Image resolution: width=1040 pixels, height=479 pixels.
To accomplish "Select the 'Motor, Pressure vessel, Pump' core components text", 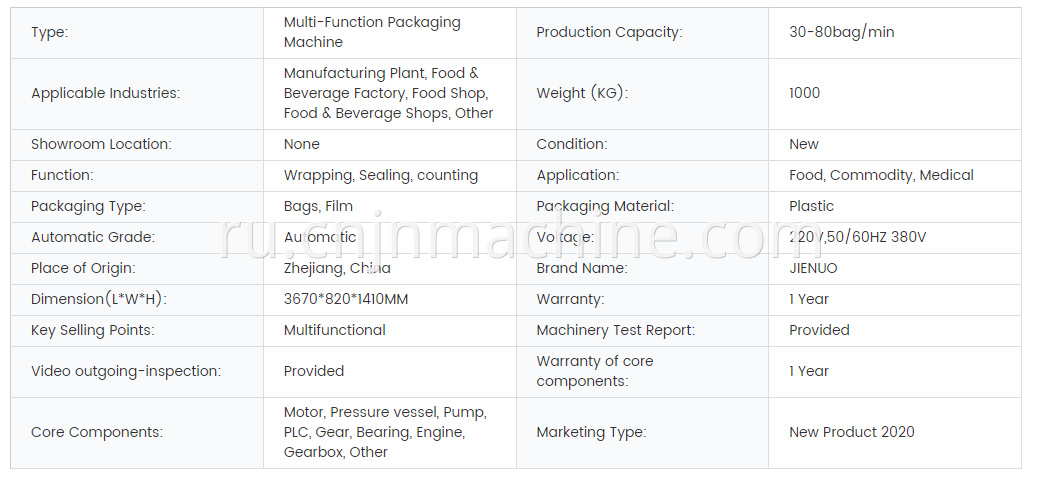I will click(x=385, y=413).
